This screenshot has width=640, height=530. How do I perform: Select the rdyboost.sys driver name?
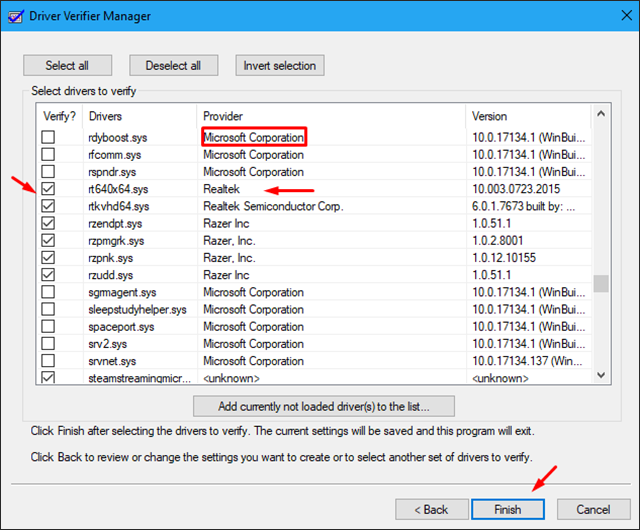[118, 138]
